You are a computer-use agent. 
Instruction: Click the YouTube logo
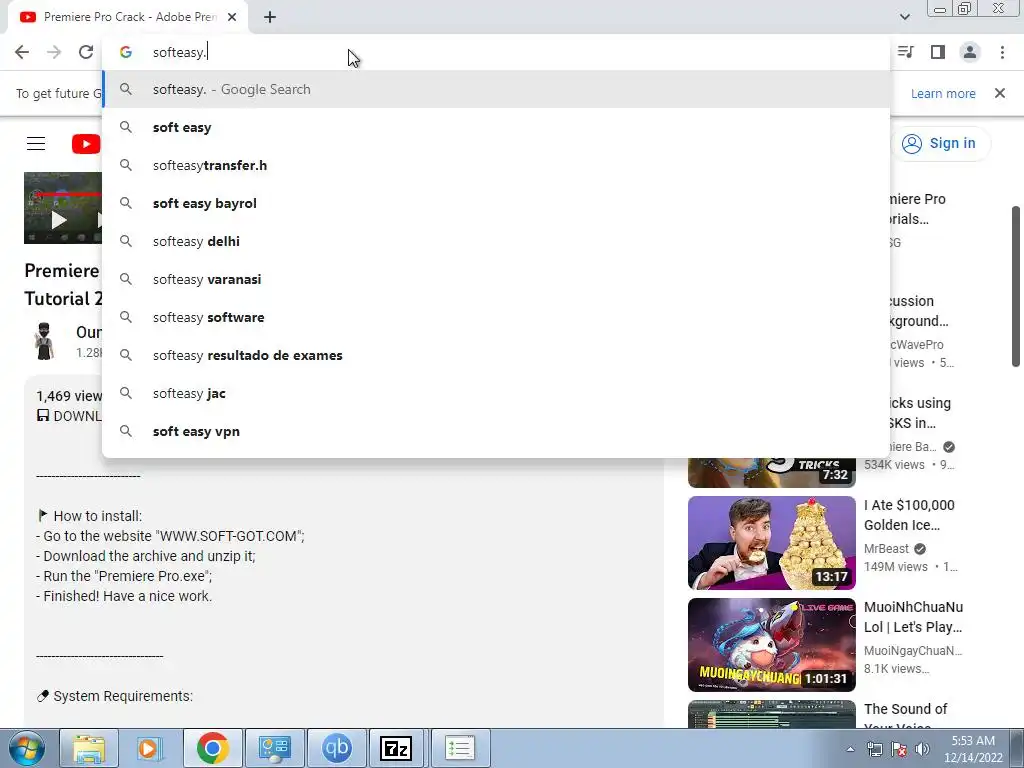(86, 144)
